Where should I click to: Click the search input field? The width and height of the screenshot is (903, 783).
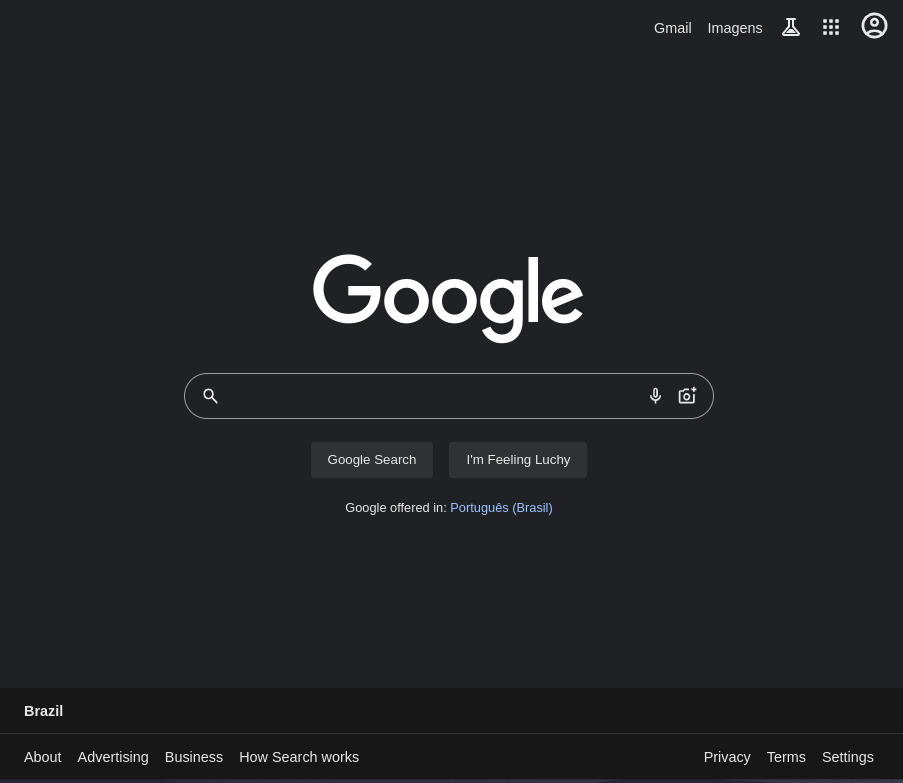430,396
